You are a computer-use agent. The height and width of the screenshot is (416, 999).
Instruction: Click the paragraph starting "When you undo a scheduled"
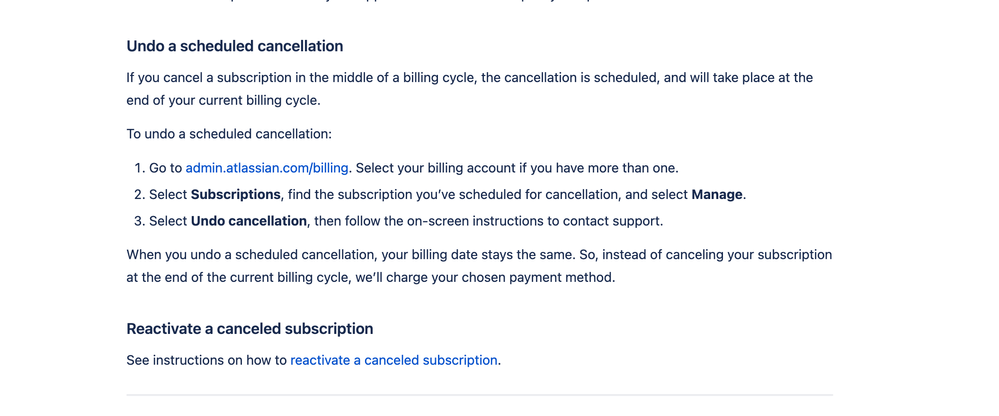coord(479,255)
